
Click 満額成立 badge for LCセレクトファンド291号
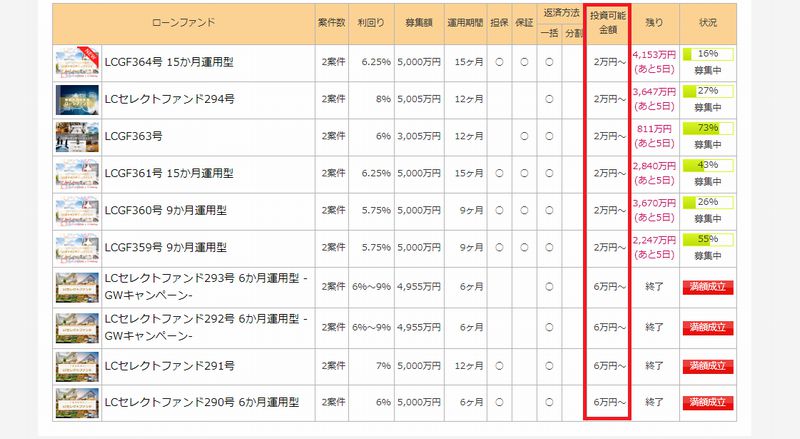[708, 366]
